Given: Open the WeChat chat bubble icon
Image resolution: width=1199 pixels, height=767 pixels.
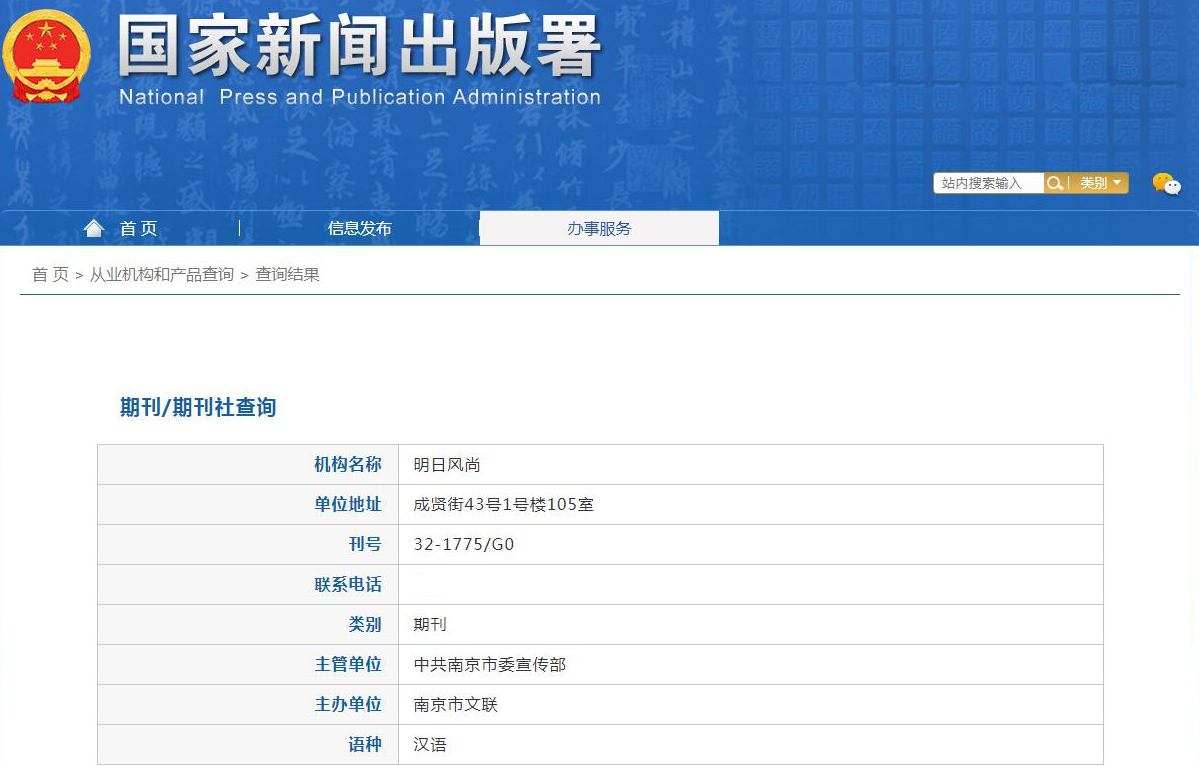Looking at the screenshot, I should 1166,184.
